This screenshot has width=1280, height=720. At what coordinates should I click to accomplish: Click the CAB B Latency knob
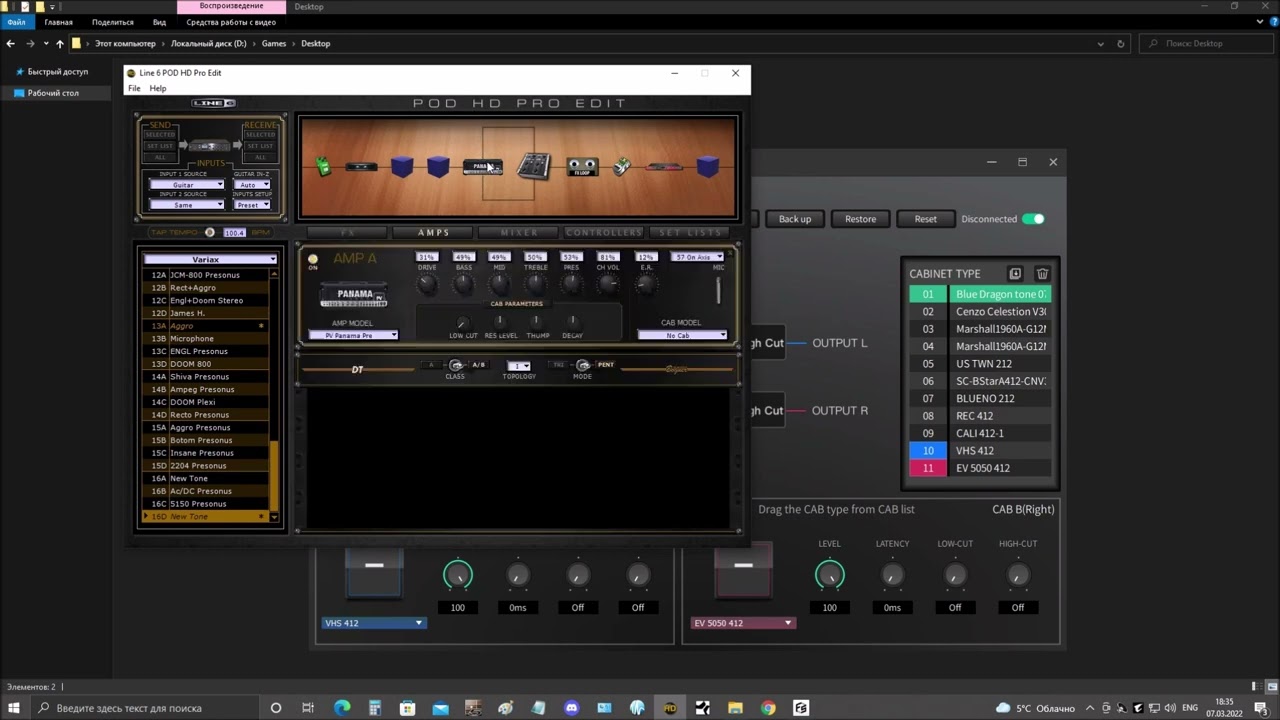tap(892, 575)
